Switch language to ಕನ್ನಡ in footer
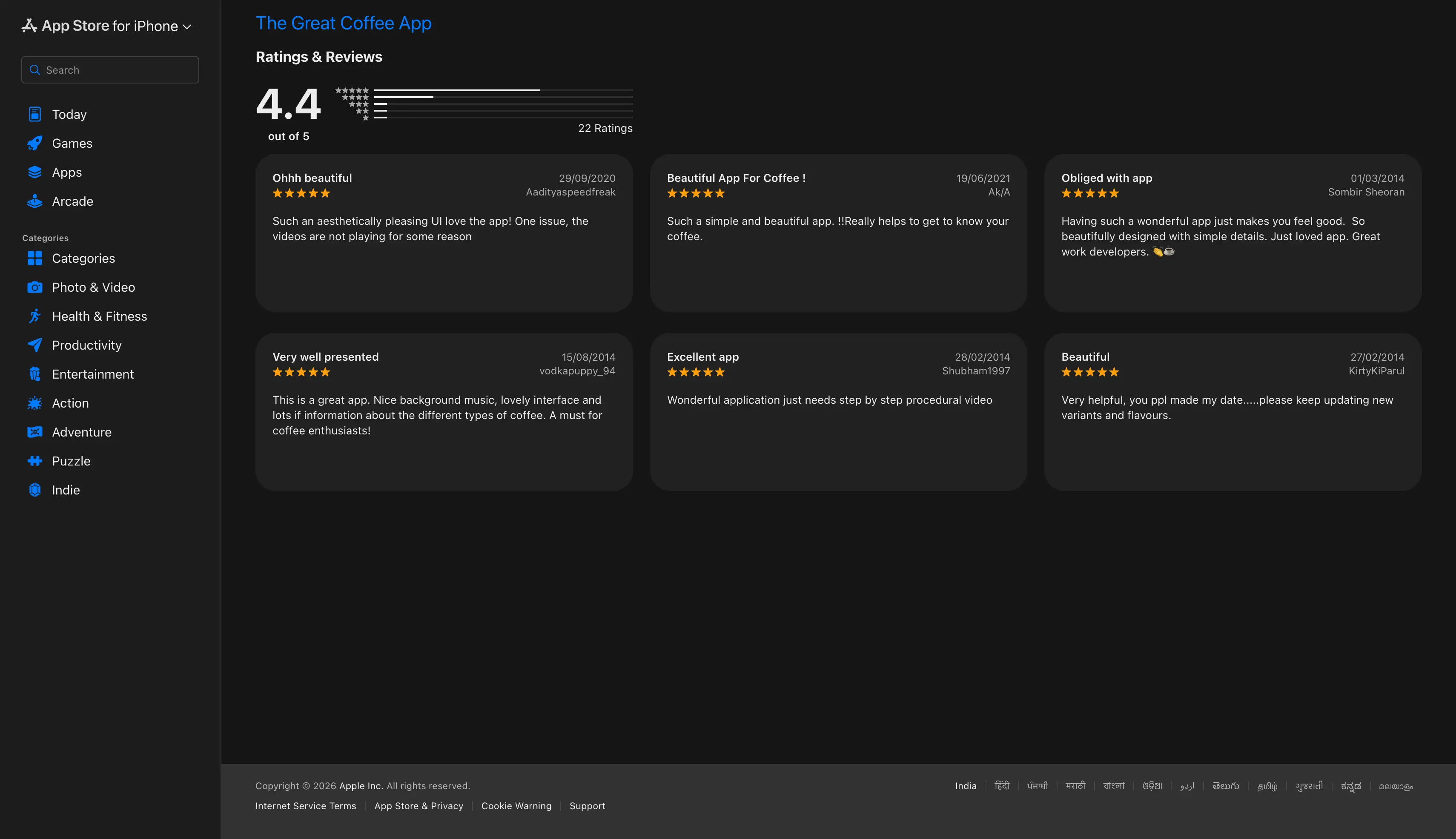 coord(1350,786)
